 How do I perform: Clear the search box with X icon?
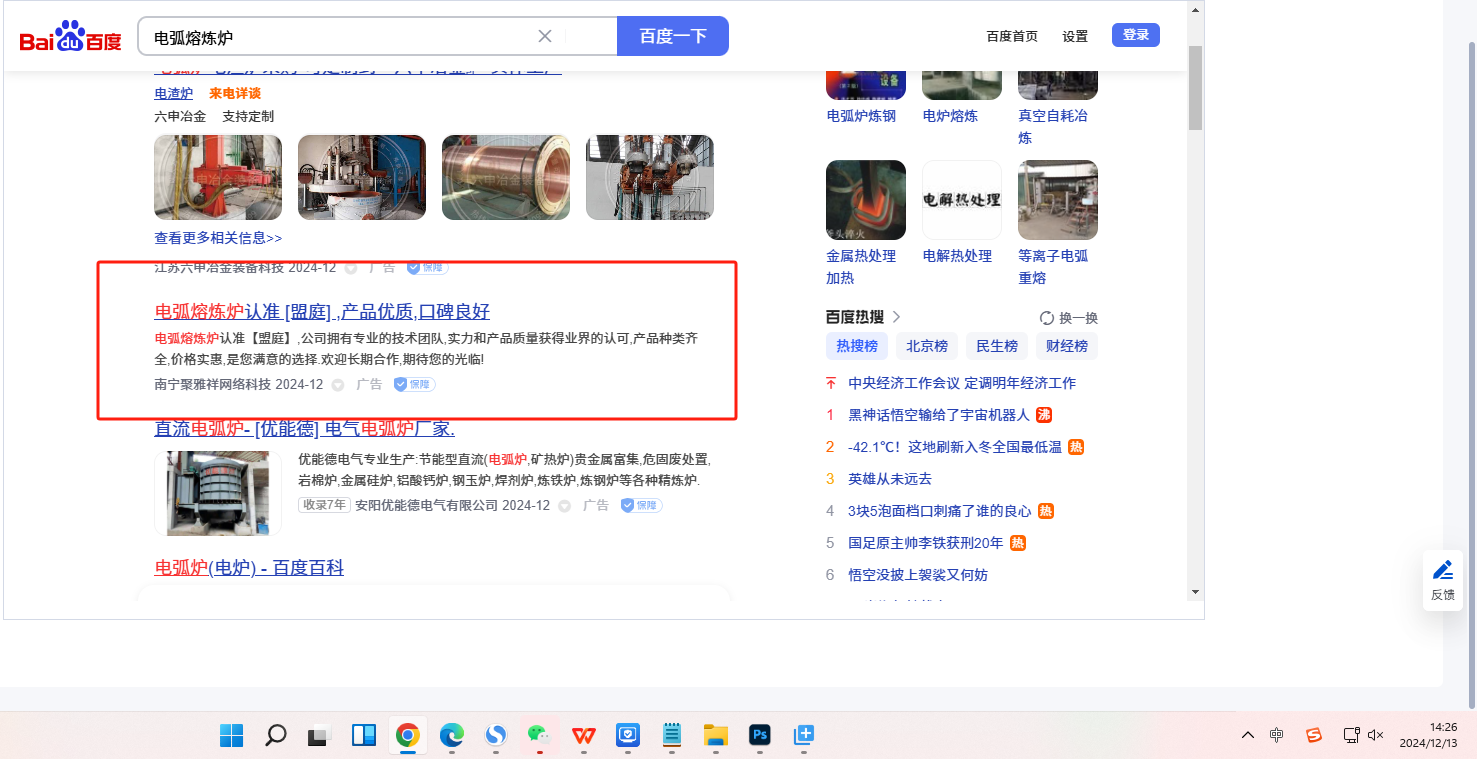point(545,37)
